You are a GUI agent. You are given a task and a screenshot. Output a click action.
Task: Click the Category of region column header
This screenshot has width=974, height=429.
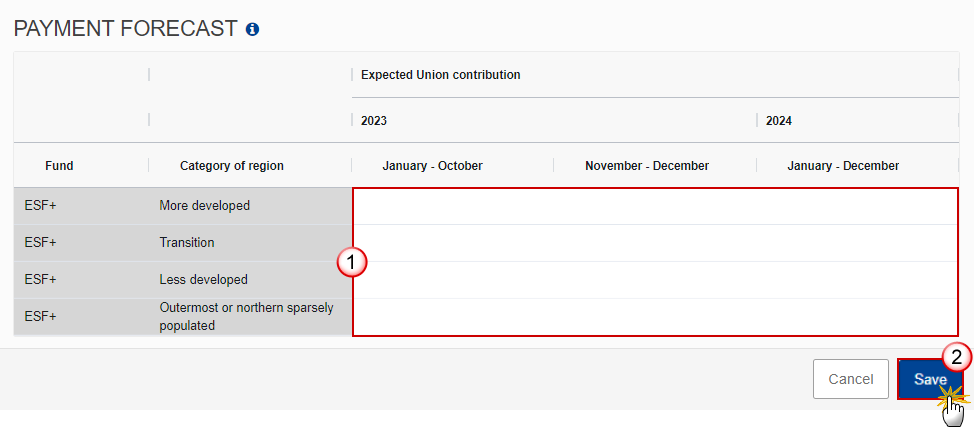pos(232,166)
